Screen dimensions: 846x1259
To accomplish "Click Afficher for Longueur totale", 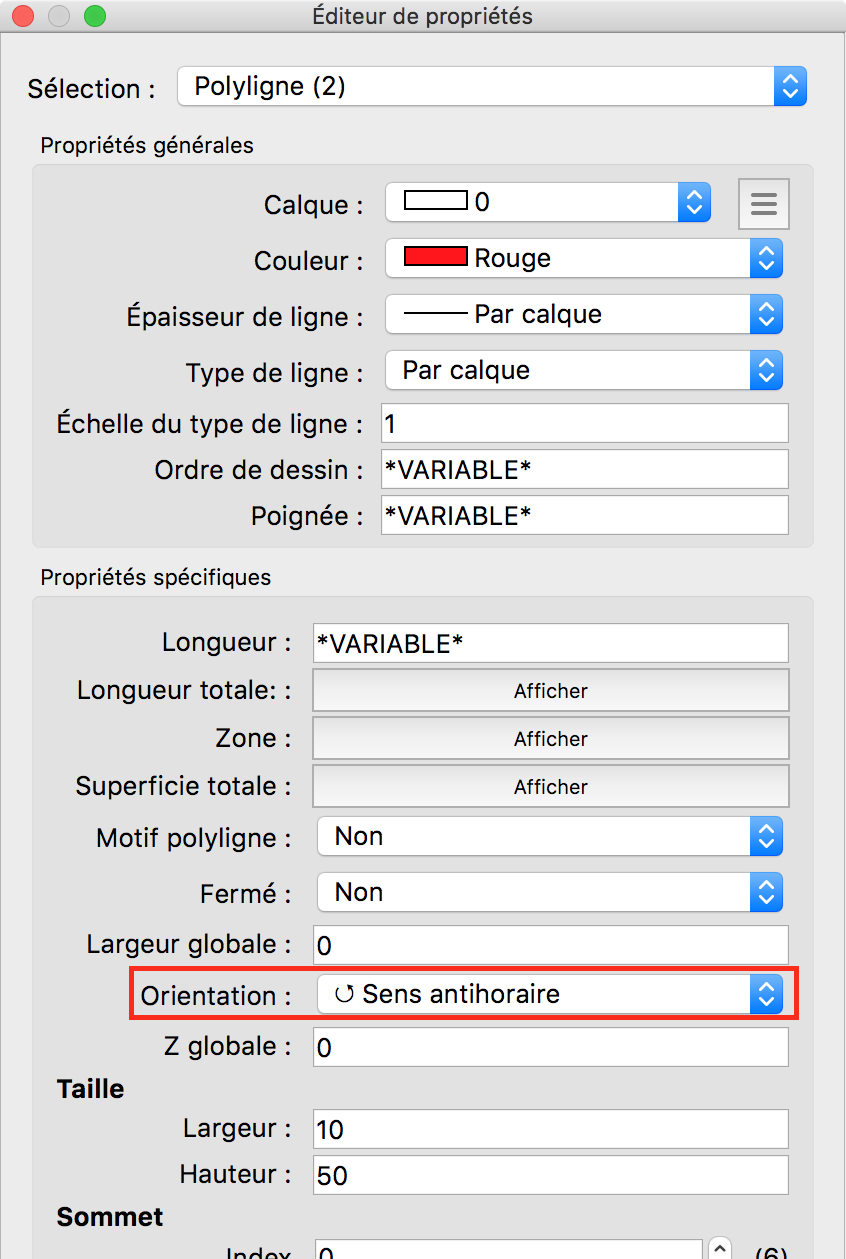I will [550, 690].
